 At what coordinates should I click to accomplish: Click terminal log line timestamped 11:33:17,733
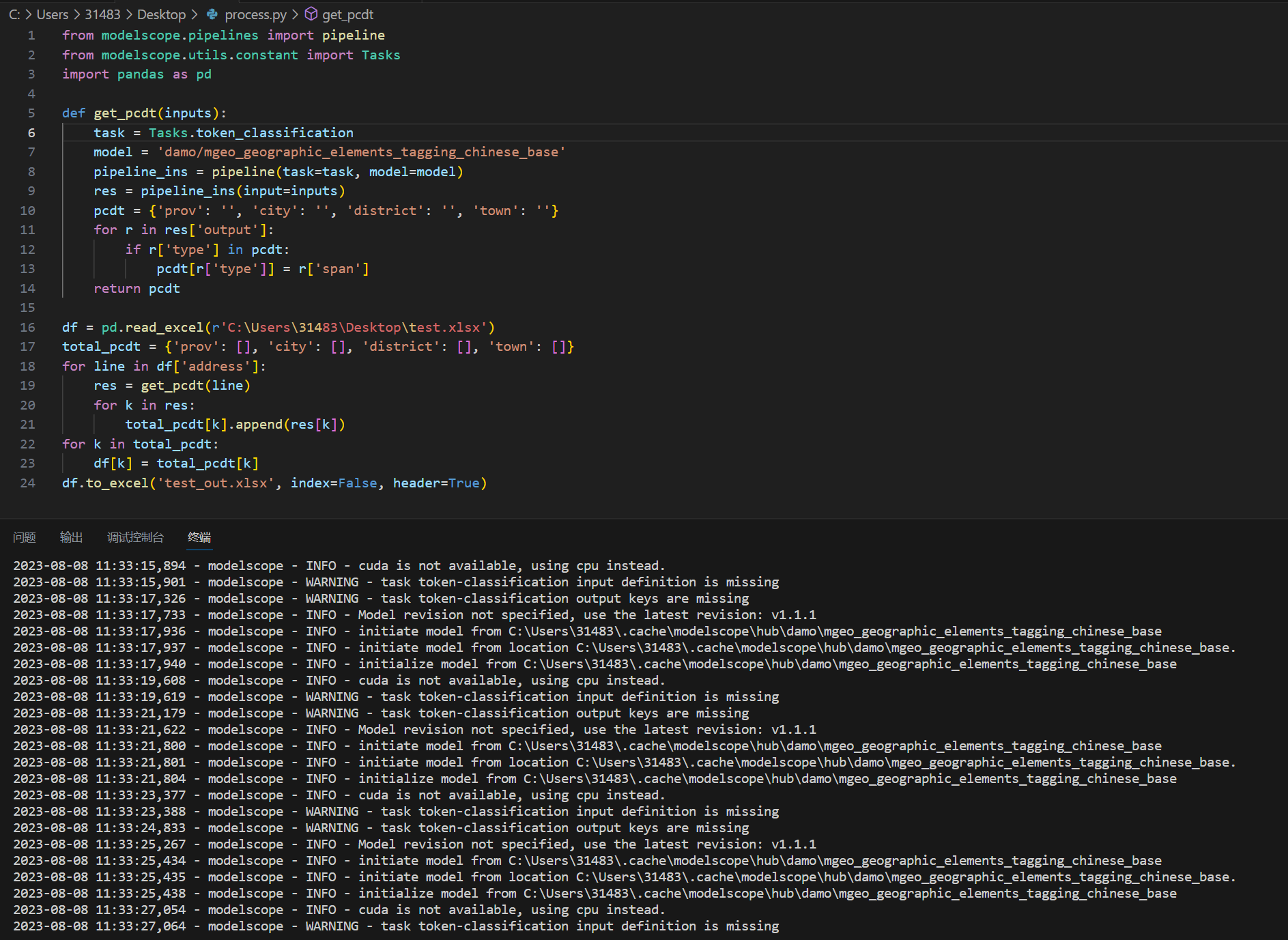pyautogui.click(x=415, y=615)
